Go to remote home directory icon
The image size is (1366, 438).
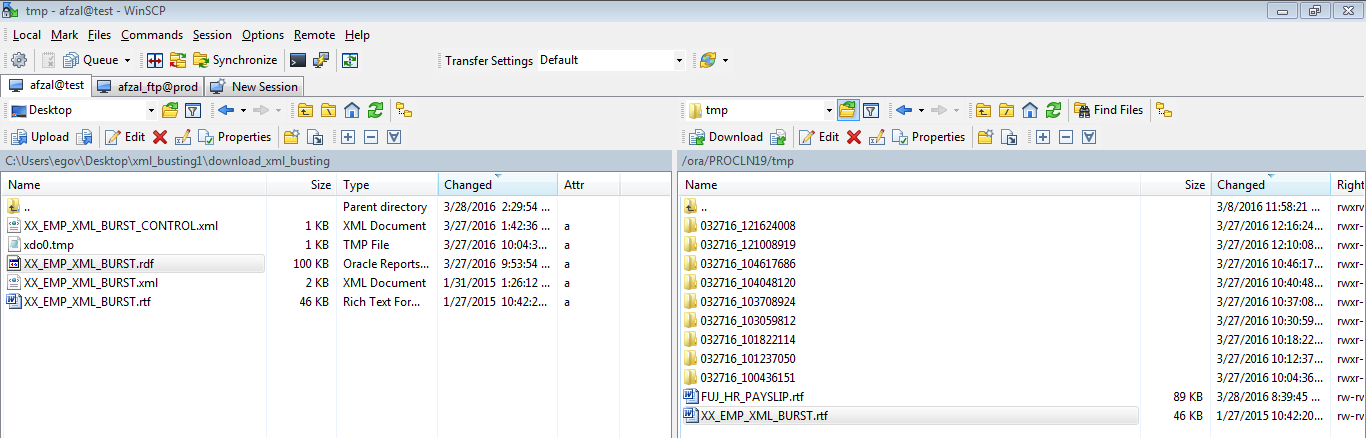[1030, 110]
